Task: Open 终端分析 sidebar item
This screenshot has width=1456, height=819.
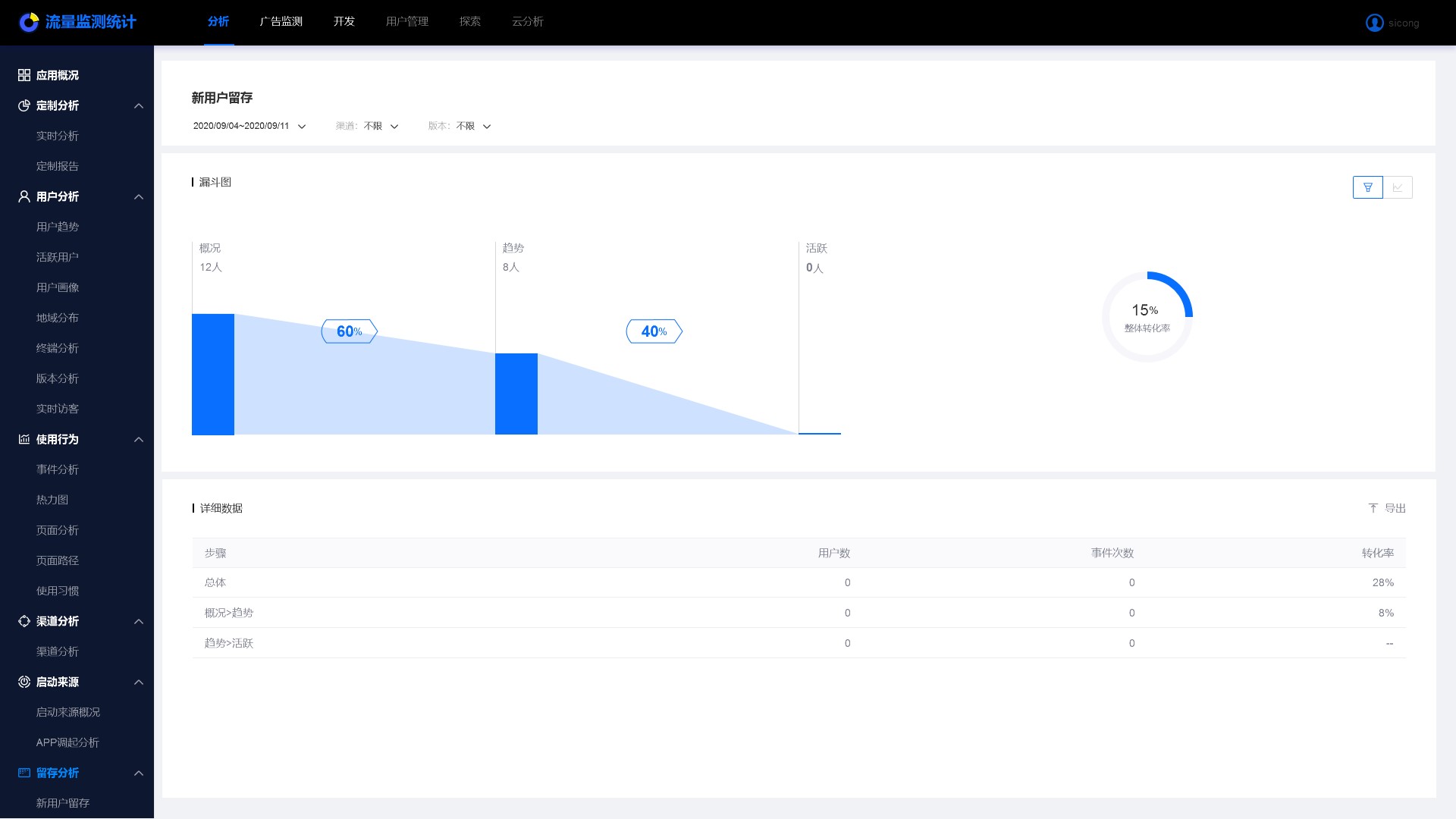Action: 58,348
